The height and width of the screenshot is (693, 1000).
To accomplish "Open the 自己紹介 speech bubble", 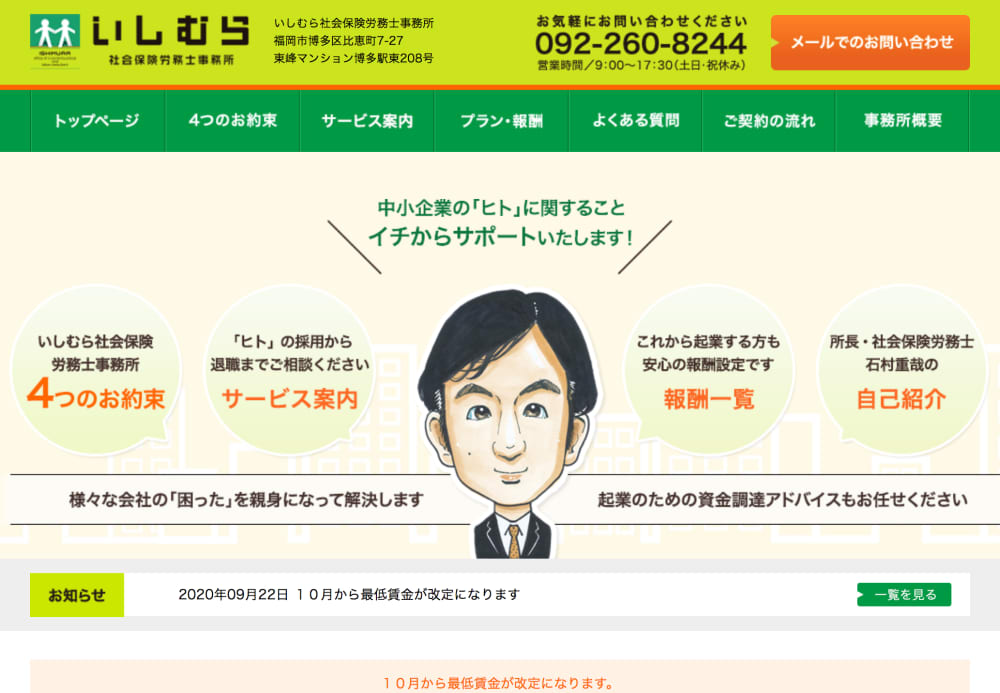I will point(902,370).
